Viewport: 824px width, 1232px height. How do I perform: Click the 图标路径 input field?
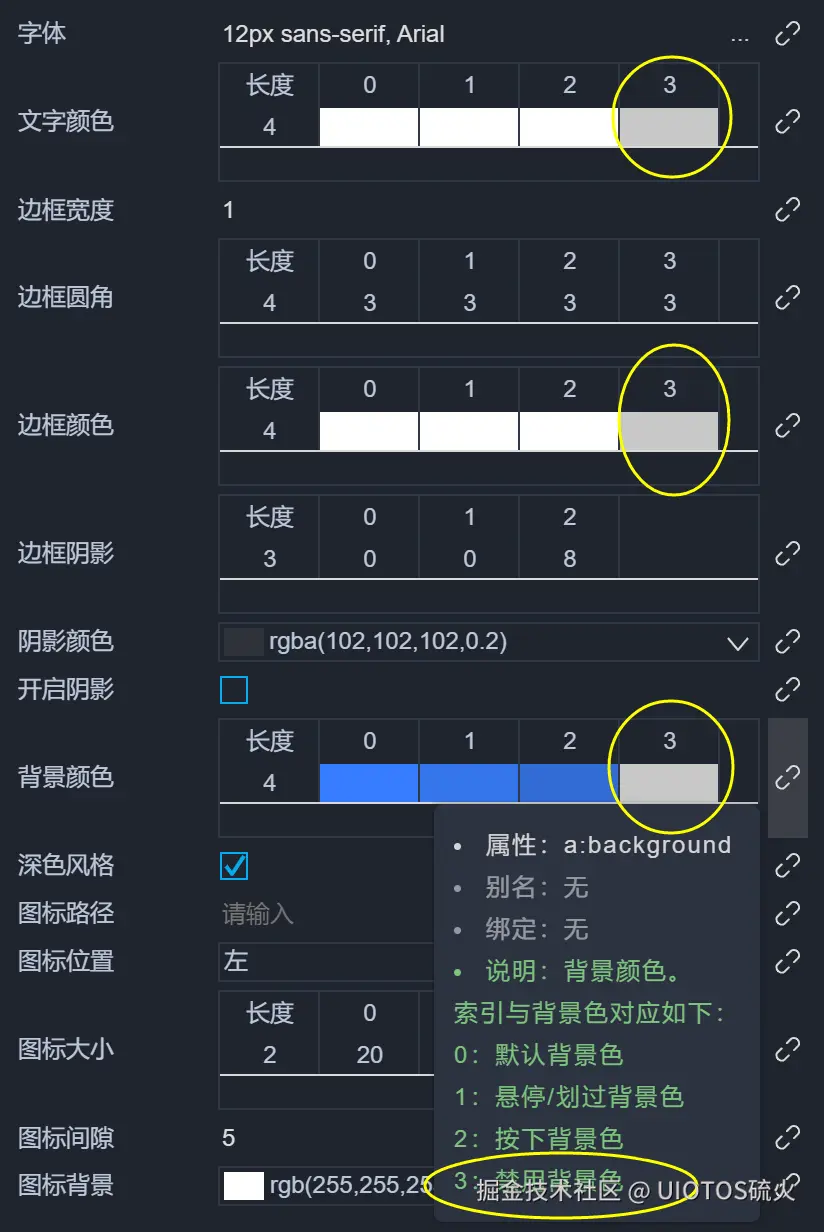coord(327,914)
